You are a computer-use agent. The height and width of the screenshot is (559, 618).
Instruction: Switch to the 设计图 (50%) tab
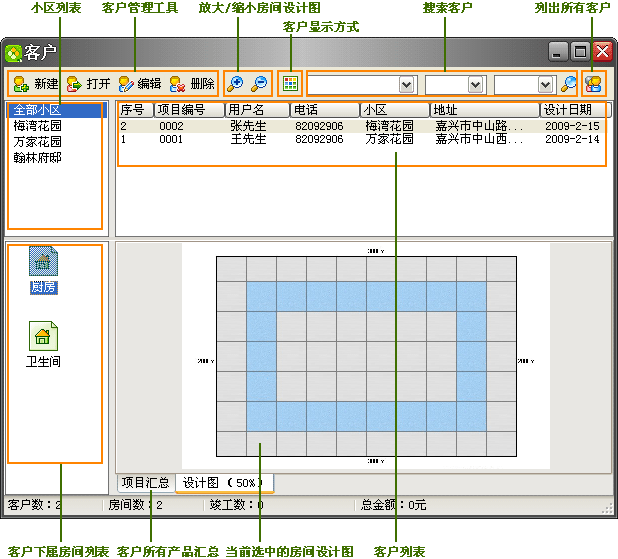223,483
